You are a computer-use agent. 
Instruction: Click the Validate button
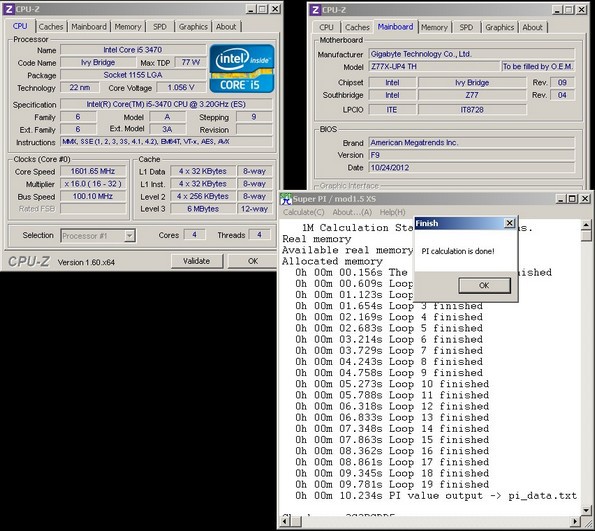(x=197, y=261)
